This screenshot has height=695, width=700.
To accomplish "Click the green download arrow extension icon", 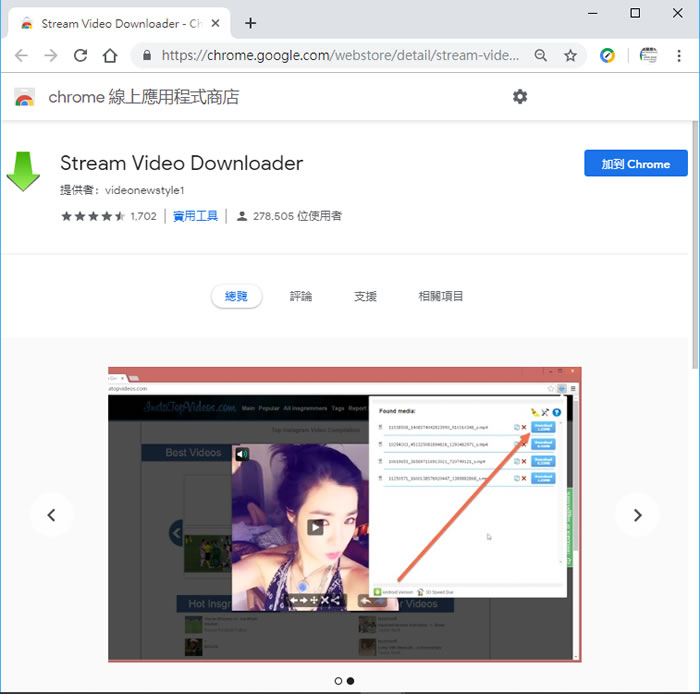I will pyautogui.click(x=23, y=171).
